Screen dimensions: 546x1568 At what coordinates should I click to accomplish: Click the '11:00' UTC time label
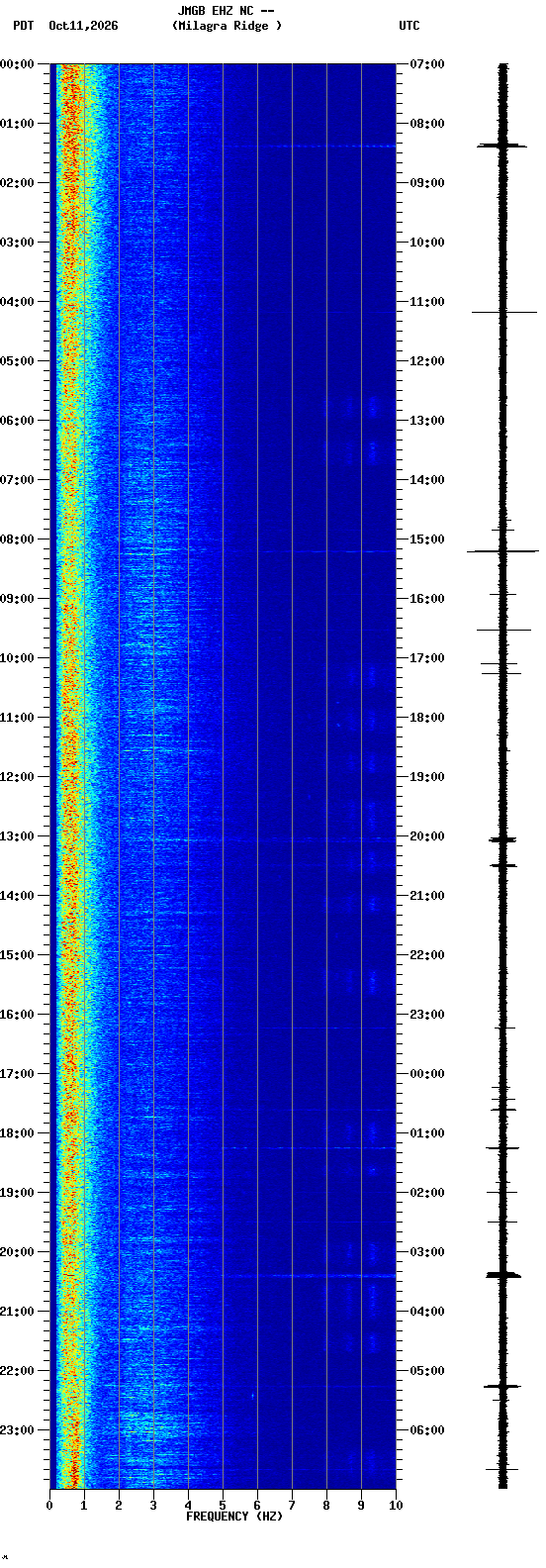[x=427, y=302]
